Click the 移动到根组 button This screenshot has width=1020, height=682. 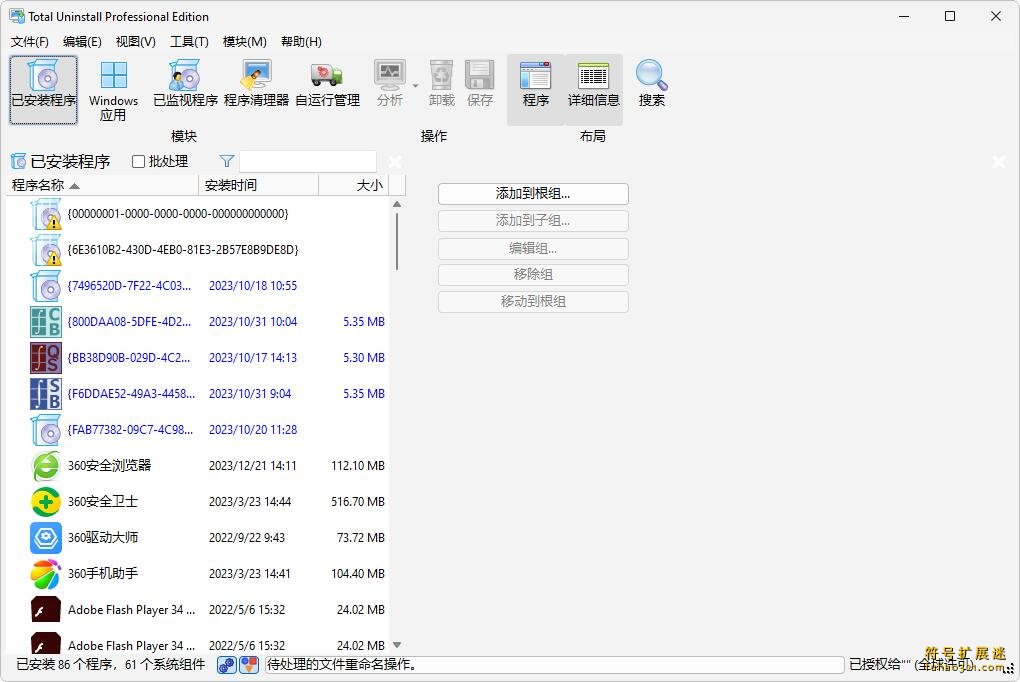(533, 301)
